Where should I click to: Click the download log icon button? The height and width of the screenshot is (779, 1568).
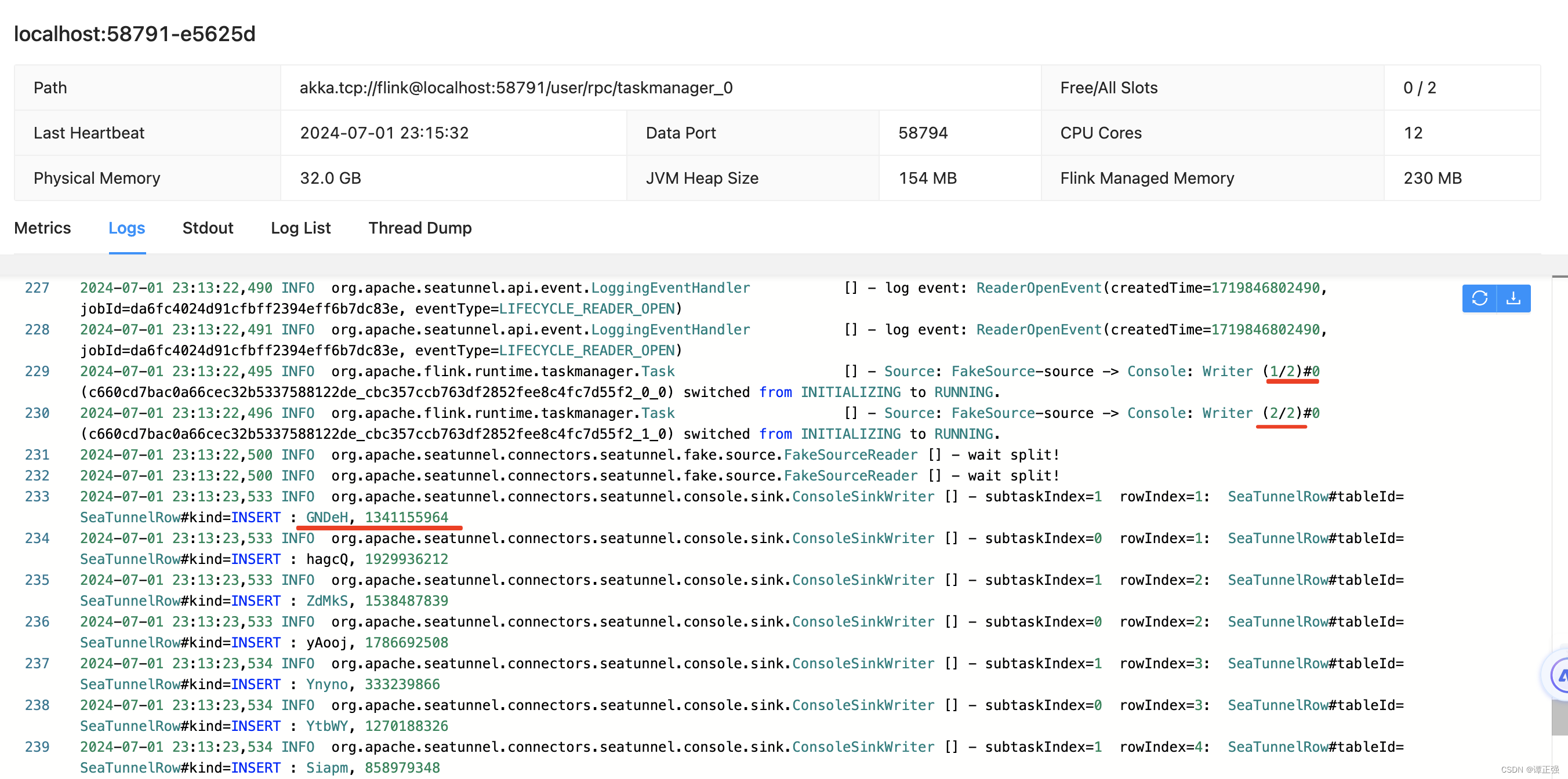(x=1516, y=299)
